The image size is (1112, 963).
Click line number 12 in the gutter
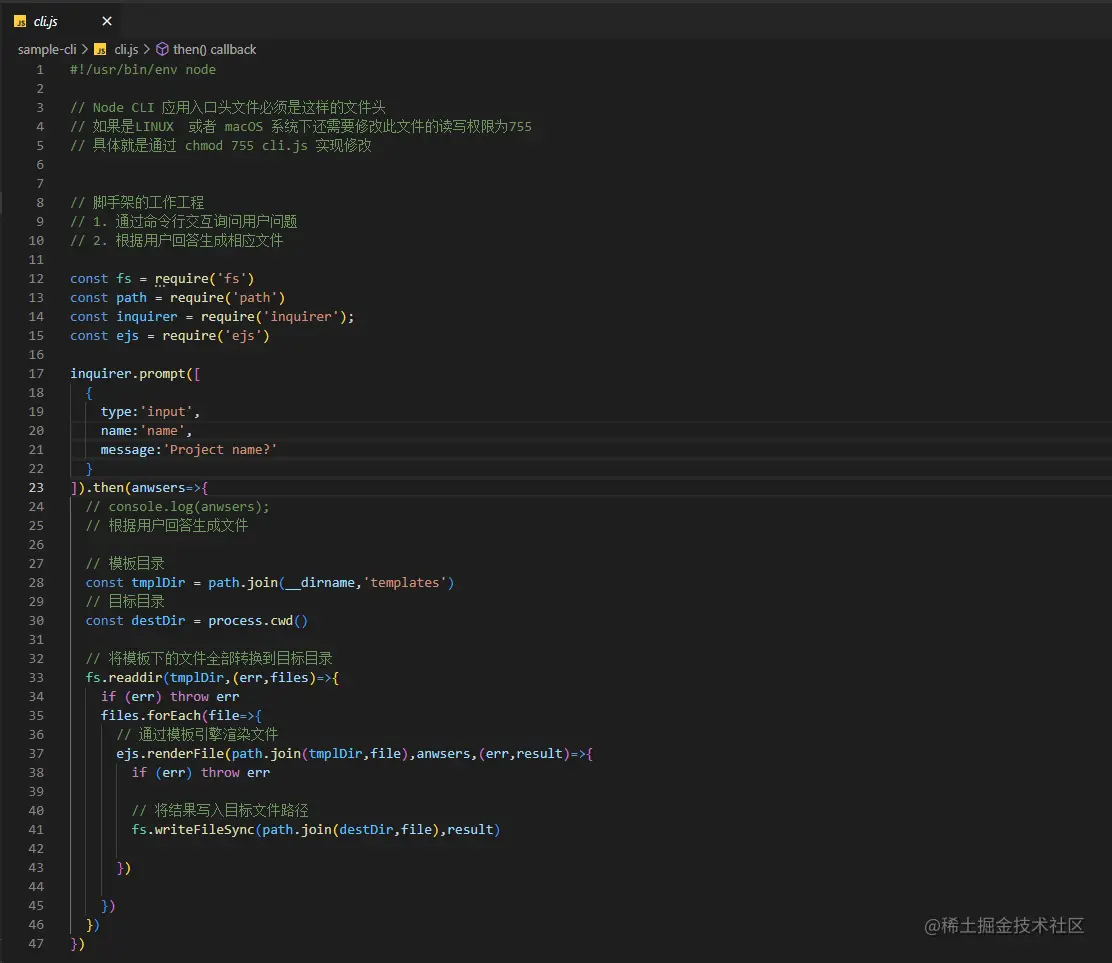click(36, 279)
